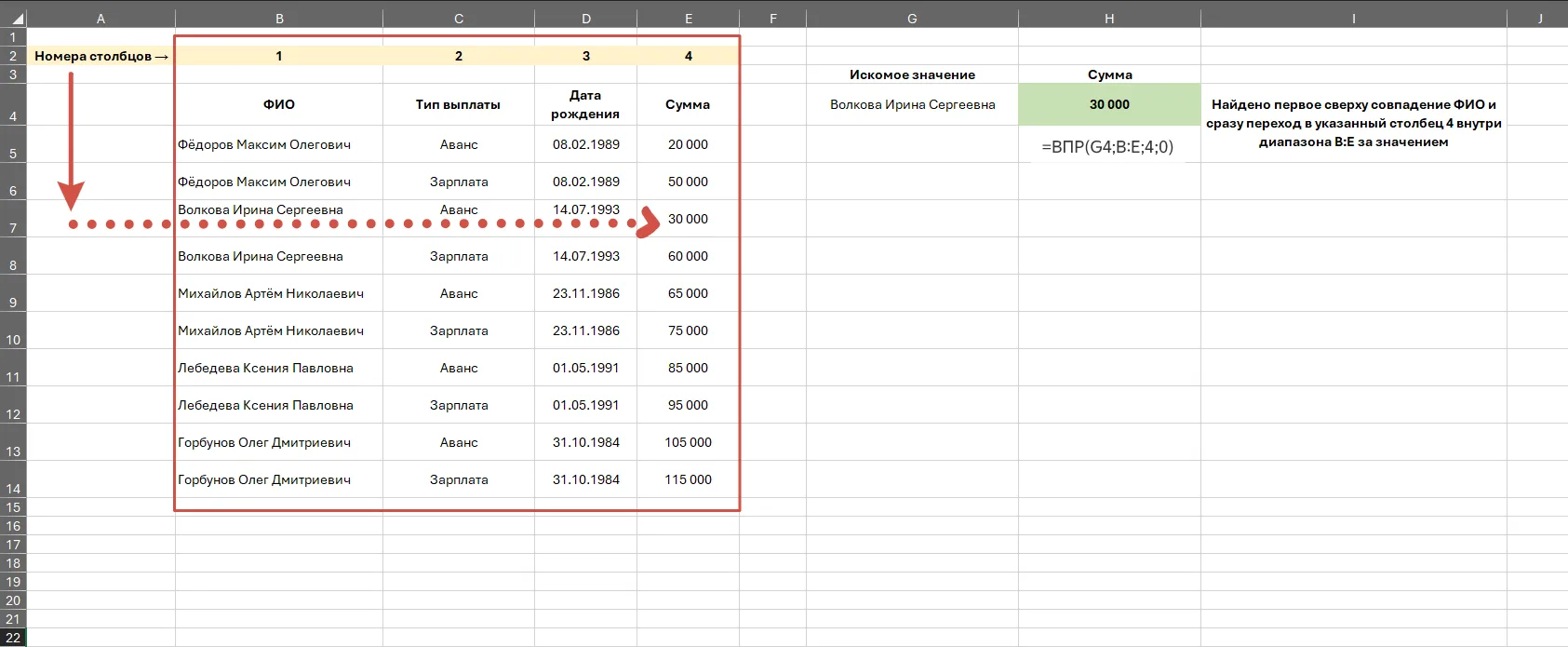Screen dimensions: 1568x647
Task: Click the 'ФИО' table header cell
Action: point(279,104)
